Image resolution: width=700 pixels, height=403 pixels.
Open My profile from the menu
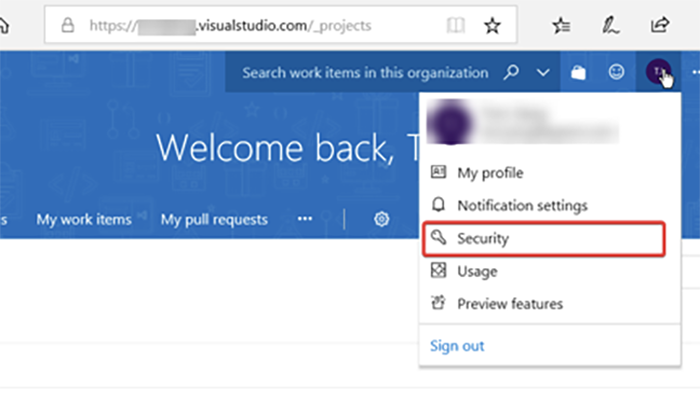(490, 173)
